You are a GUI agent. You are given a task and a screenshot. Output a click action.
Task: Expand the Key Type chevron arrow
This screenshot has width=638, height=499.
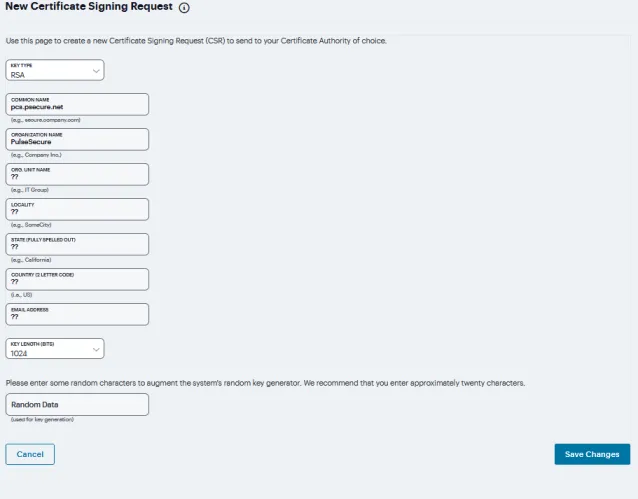click(x=96, y=71)
